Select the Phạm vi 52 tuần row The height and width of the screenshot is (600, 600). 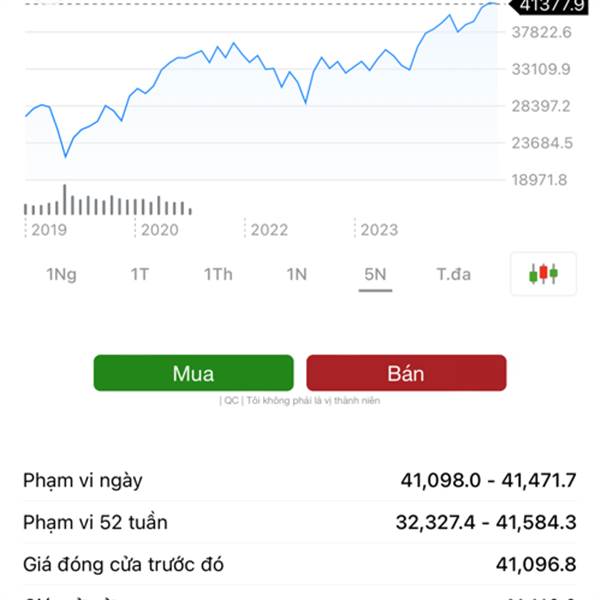pyautogui.click(x=299, y=522)
